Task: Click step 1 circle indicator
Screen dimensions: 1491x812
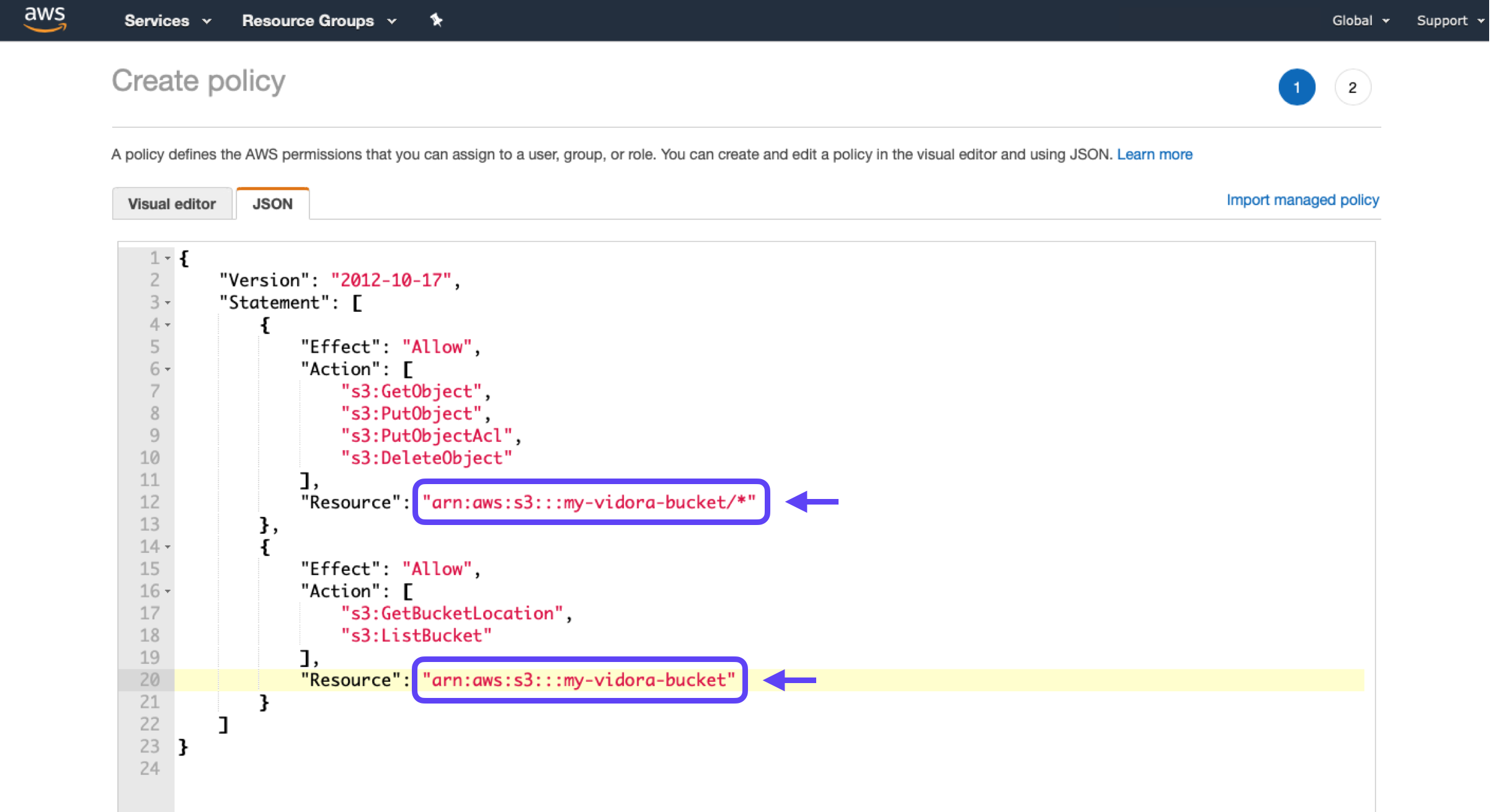Action: pos(1296,87)
